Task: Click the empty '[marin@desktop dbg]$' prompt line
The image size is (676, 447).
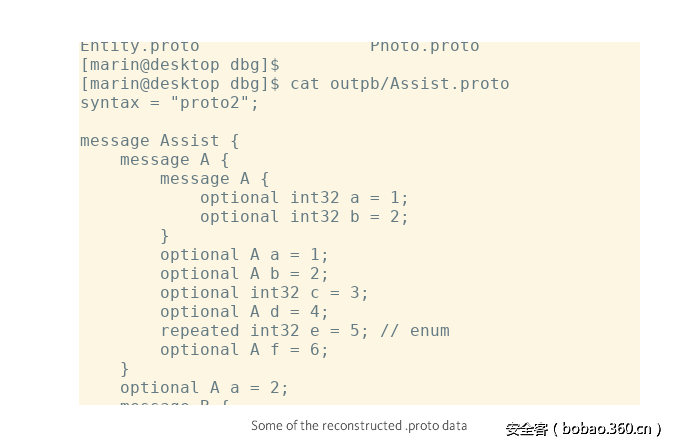Action: tap(179, 64)
